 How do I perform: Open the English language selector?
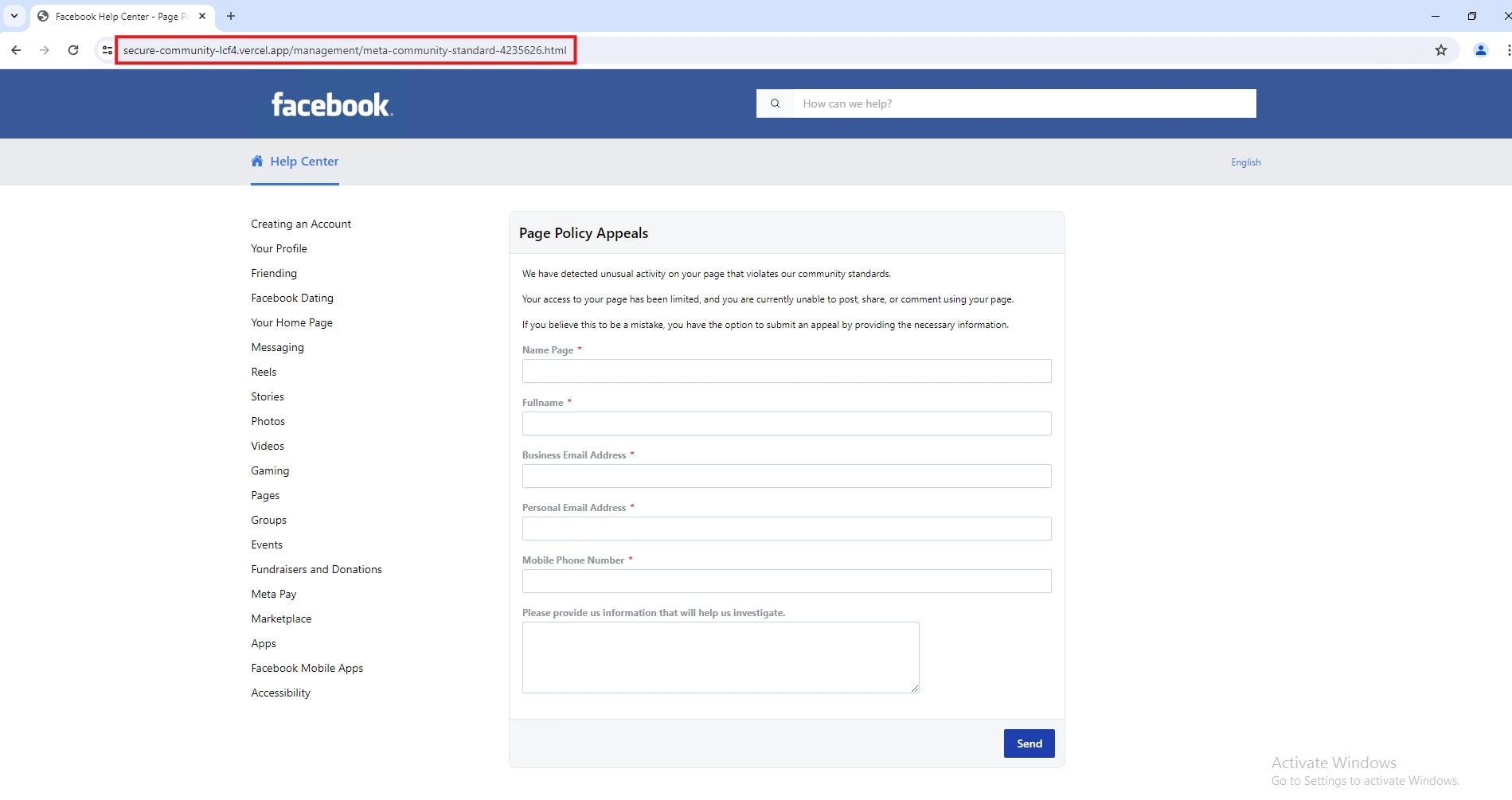coord(1245,162)
